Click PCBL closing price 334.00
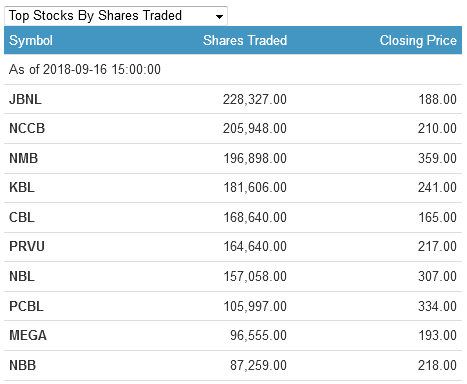This screenshot has width=467, height=384. [437, 306]
